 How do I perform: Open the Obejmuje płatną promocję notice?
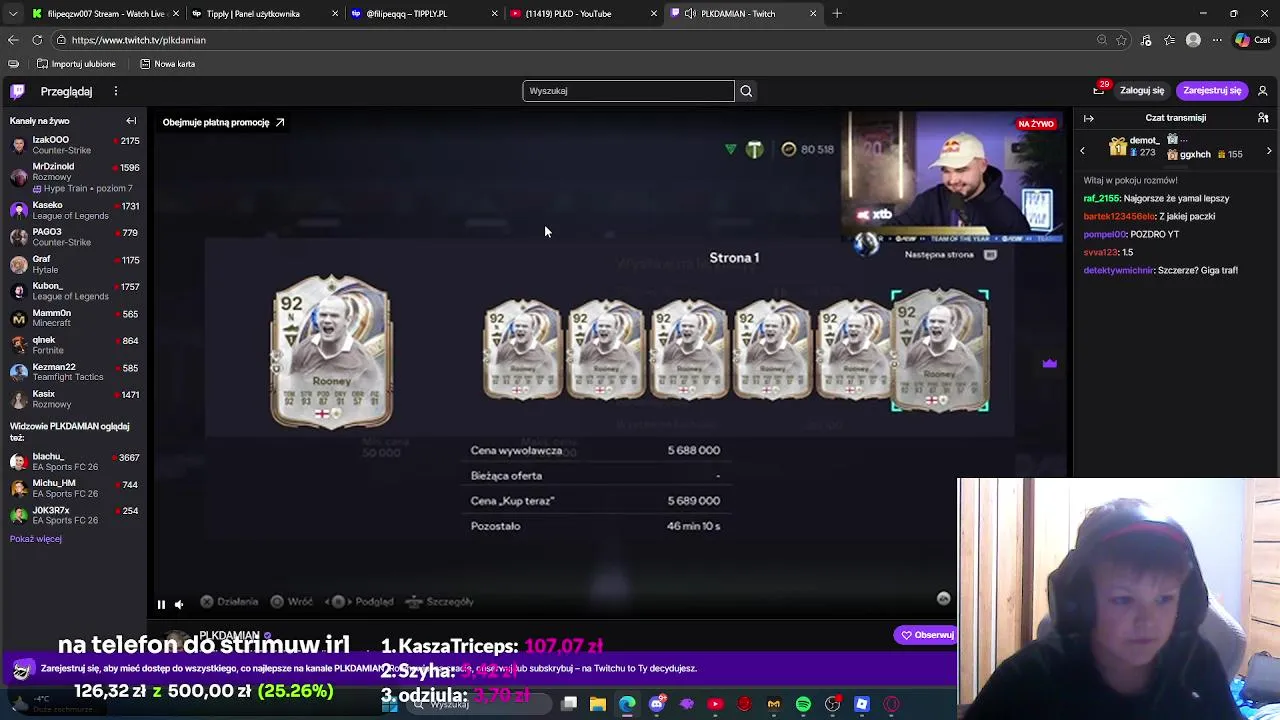tap(223, 122)
